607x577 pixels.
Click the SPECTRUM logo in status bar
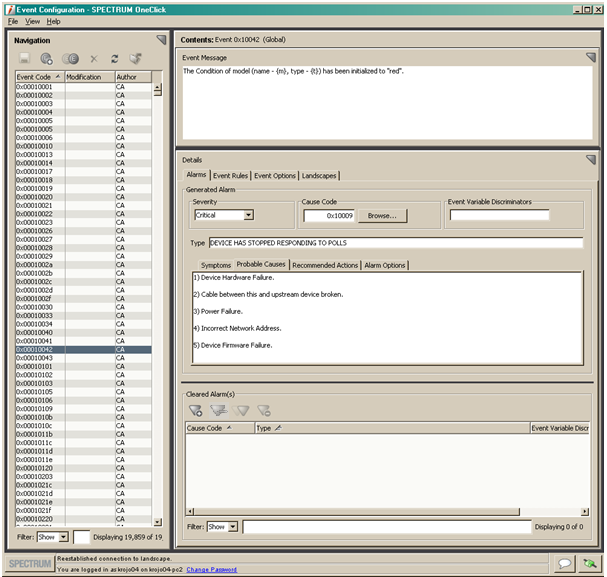30,563
